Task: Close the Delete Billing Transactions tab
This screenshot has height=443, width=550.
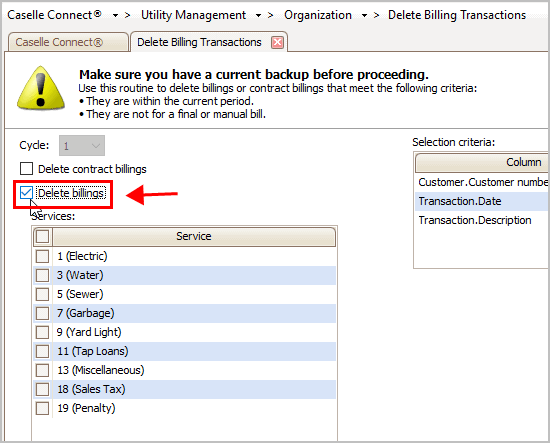Action: 277,42
